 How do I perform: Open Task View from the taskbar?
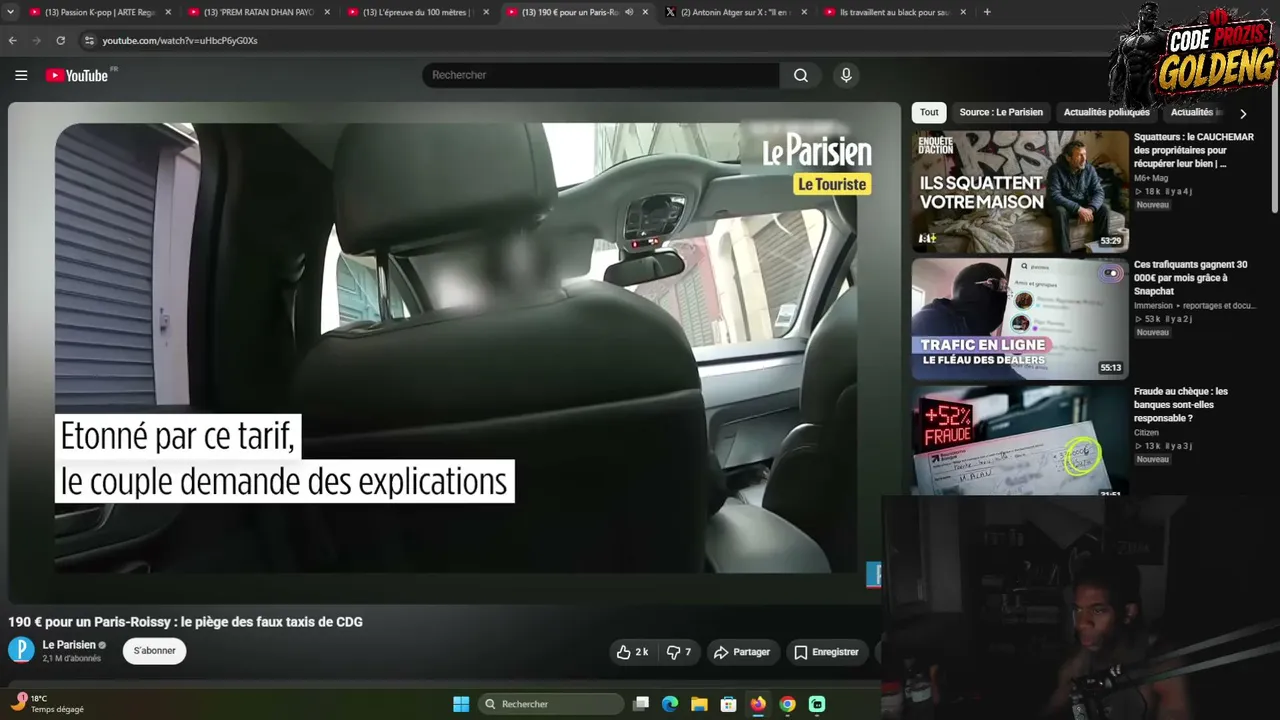click(x=641, y=704)
